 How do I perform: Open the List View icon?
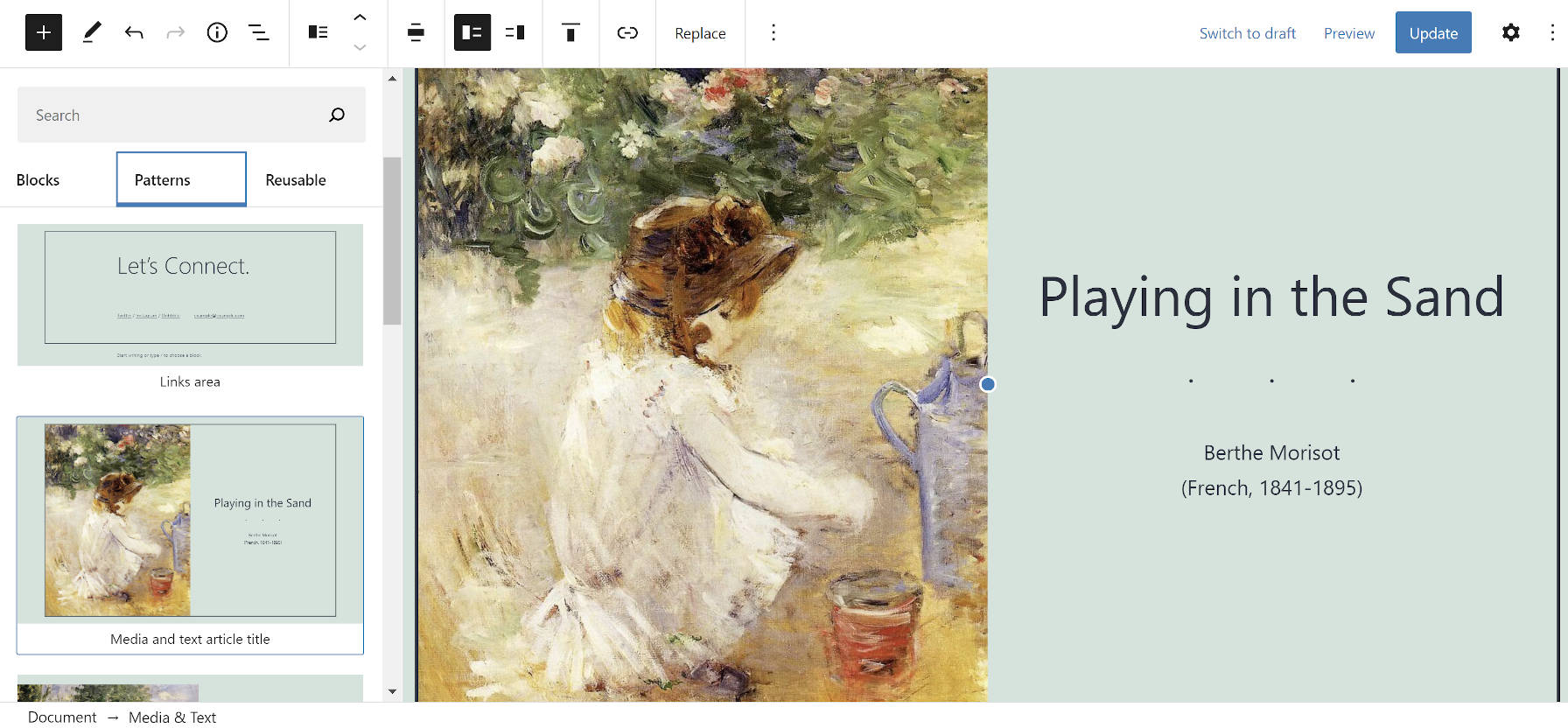pyautogui.click(x=259, y=33)
